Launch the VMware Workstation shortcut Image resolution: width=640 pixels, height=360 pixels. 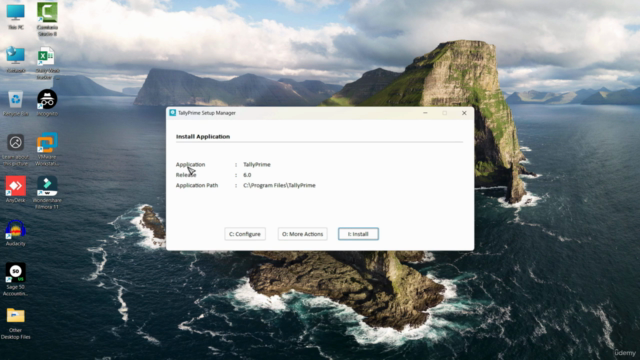(x=47, y=149)
